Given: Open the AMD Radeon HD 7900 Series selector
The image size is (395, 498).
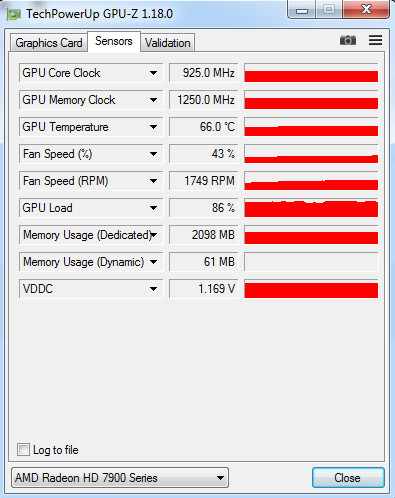Looking at the screenshot, I should point(120,478).
